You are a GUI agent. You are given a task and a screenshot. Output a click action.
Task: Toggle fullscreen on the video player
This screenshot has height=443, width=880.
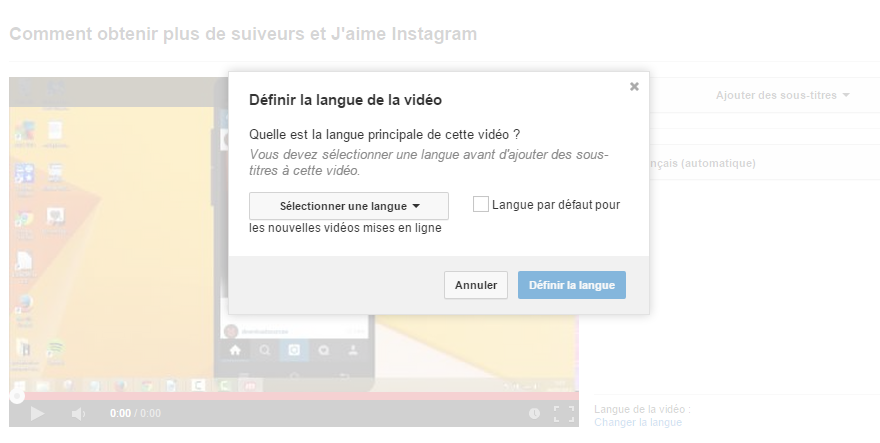[x=563, y=414]
